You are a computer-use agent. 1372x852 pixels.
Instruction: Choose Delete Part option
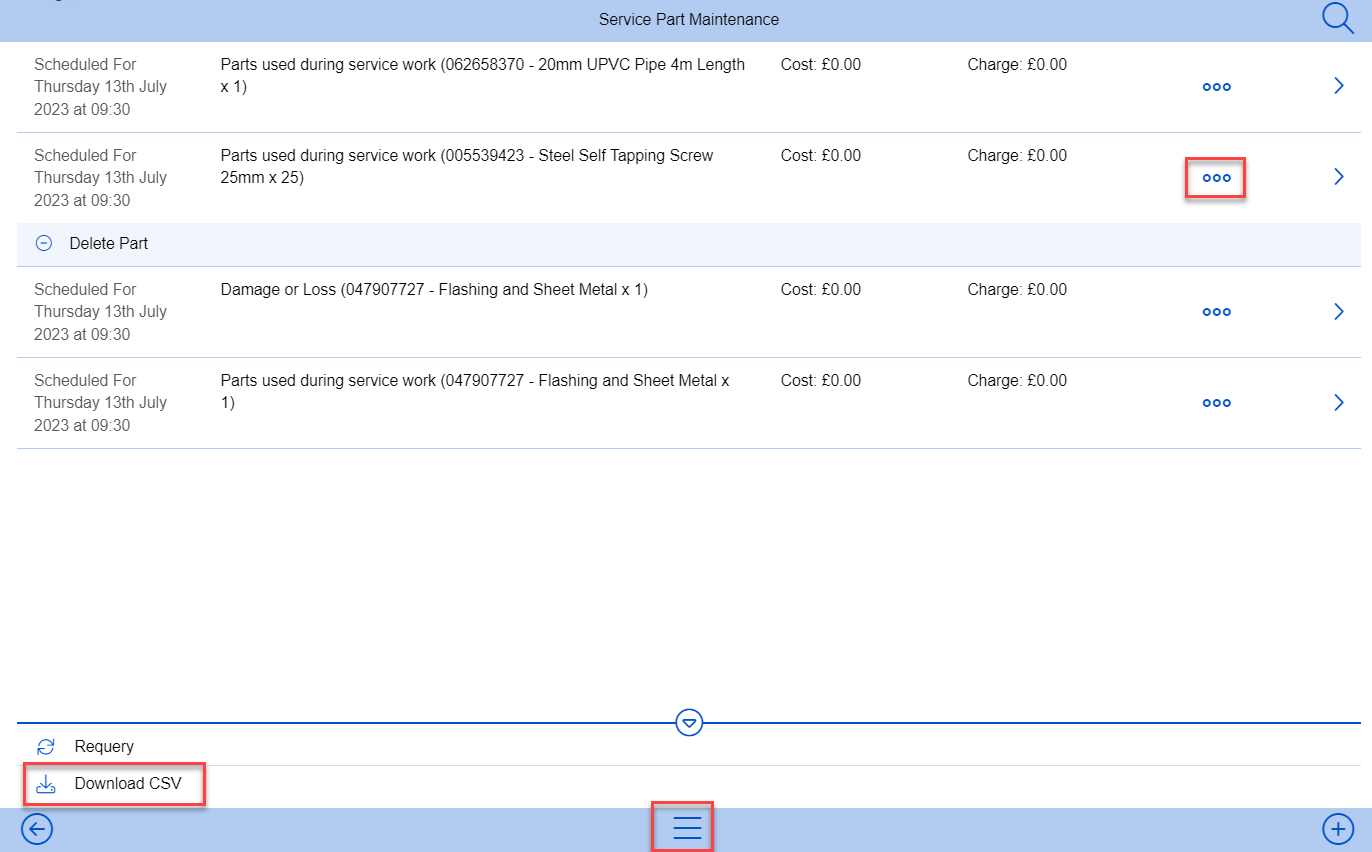tap(689, 244)
